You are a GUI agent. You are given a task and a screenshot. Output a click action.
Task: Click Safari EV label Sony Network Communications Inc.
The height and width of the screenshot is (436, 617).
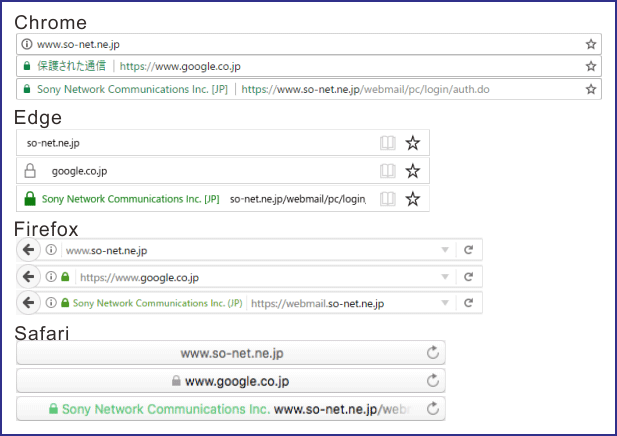coord(166,409)
